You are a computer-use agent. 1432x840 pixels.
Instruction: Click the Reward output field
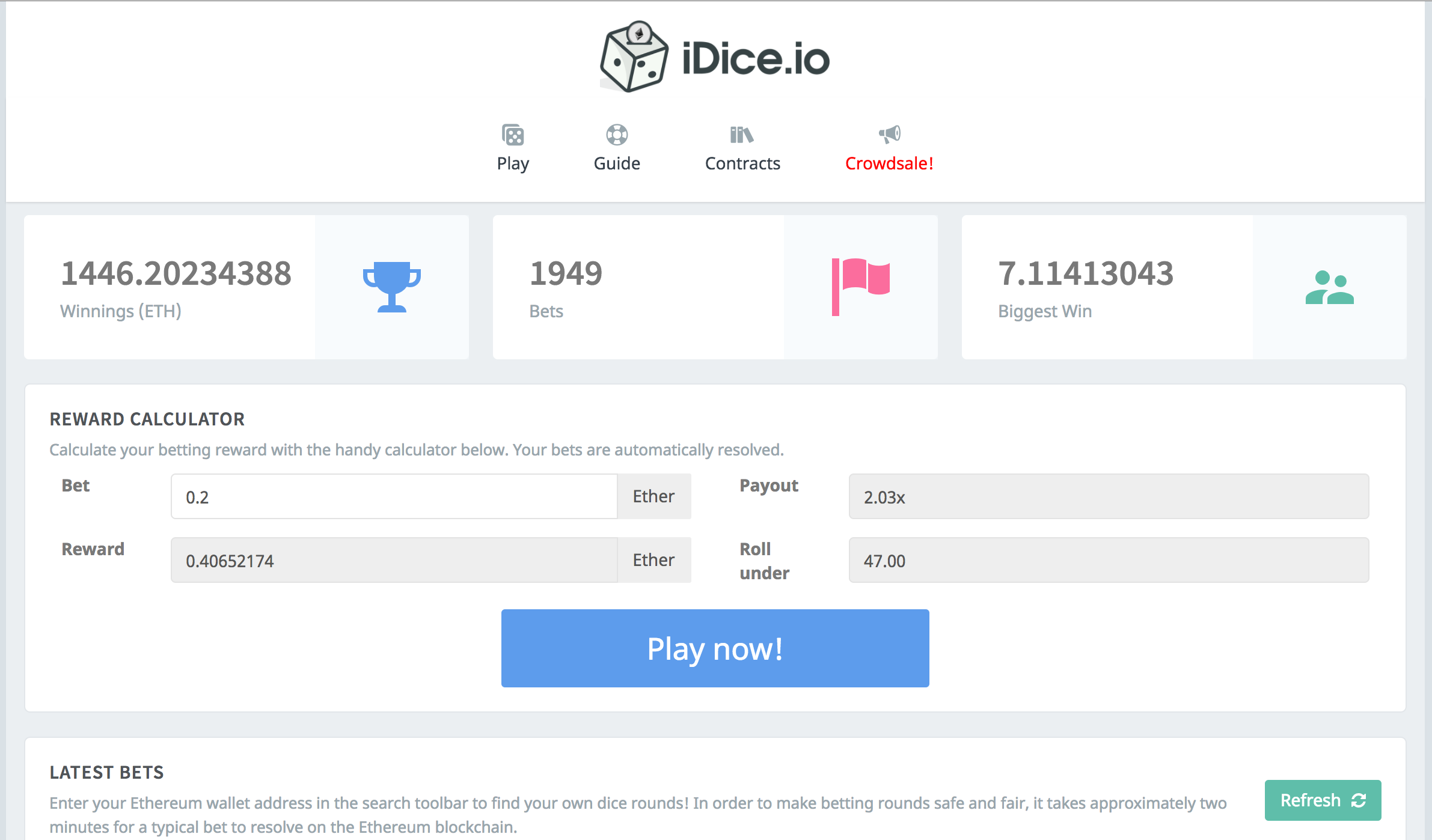pos(394,560)
